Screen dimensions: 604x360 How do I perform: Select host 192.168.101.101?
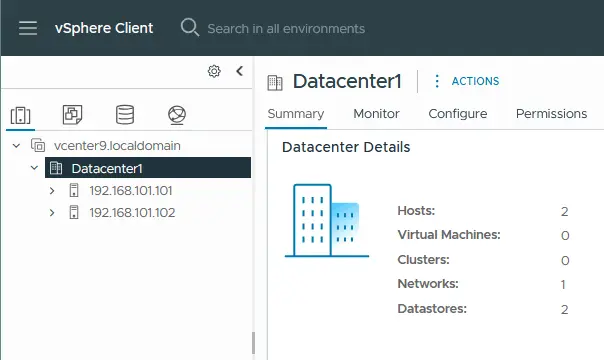pyautogui.click(x=131, y=191)
